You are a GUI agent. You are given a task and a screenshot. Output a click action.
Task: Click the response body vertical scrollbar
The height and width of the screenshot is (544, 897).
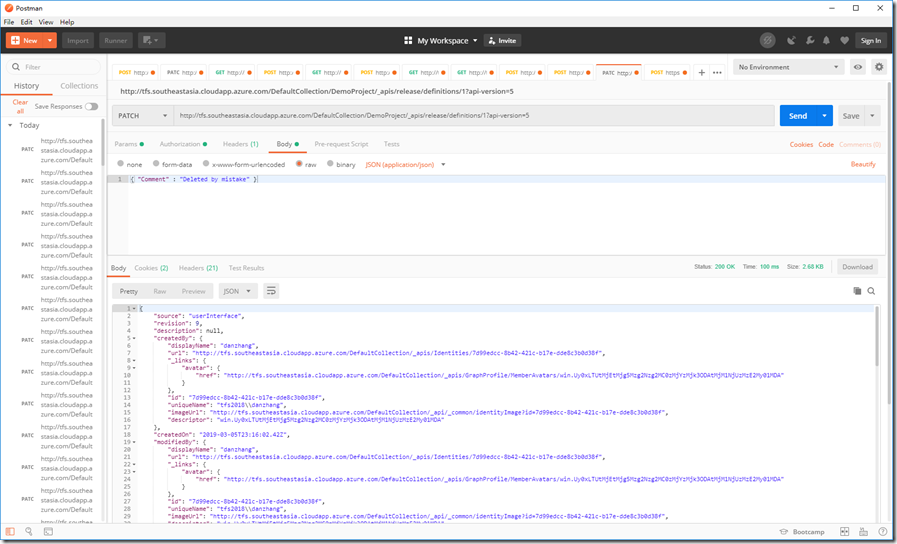876,337
